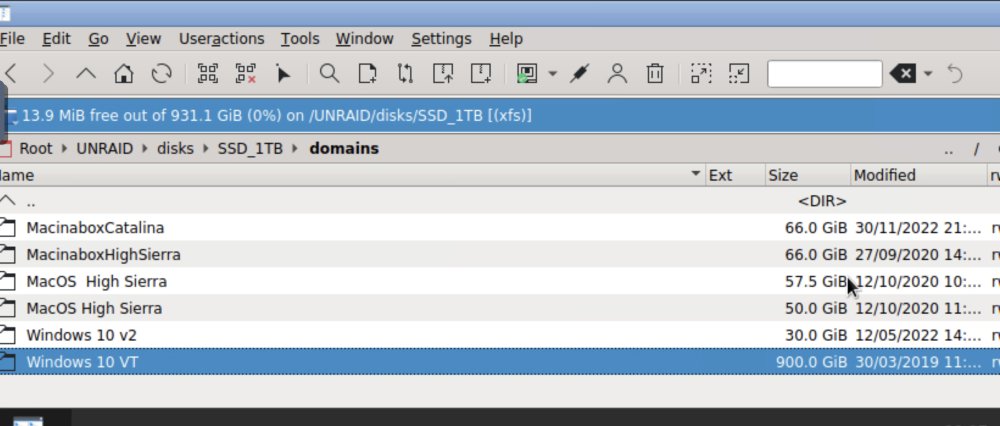Open the View menu
The height and width of the screenshot is (426, 1000).
point(143,39)
